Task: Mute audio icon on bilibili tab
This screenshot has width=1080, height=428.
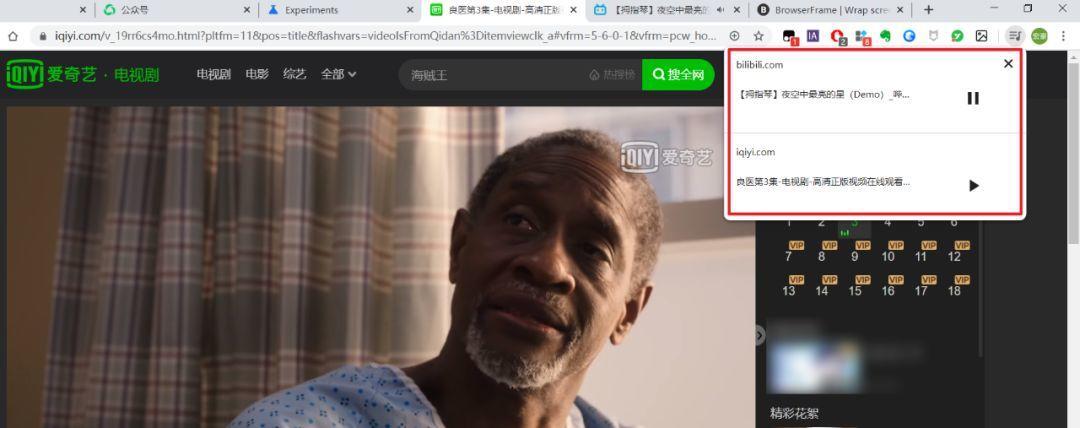Action: click(x=720, y=10)
